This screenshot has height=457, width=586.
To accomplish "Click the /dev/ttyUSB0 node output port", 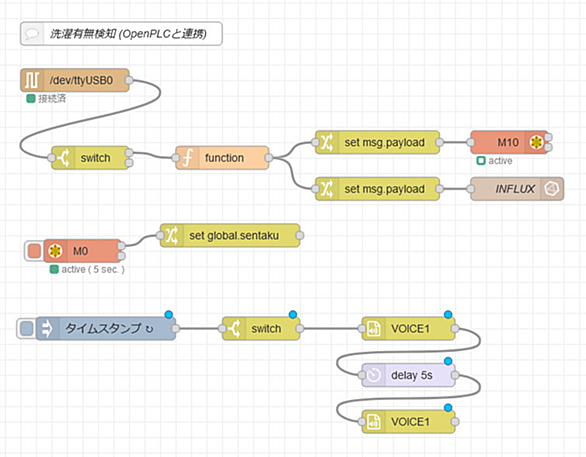I will coord(129,80).
